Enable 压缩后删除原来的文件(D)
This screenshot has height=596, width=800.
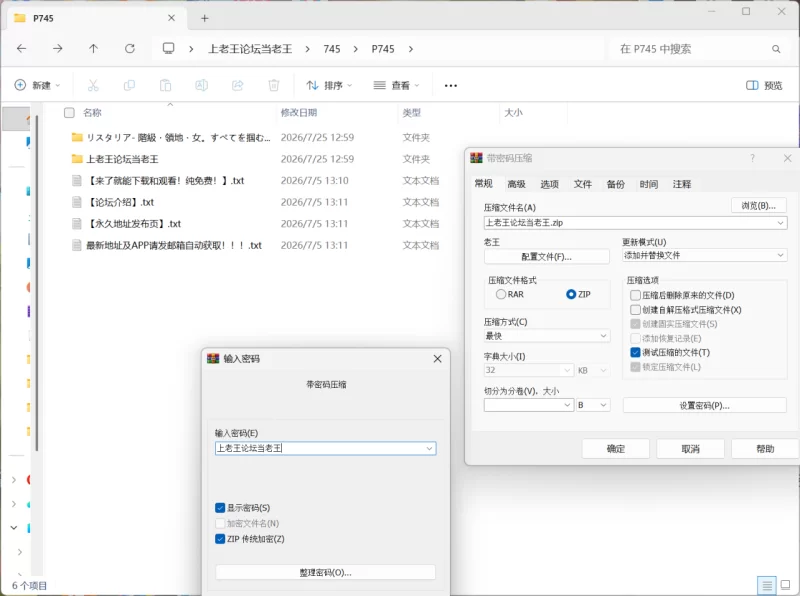(x=635, y=295)
